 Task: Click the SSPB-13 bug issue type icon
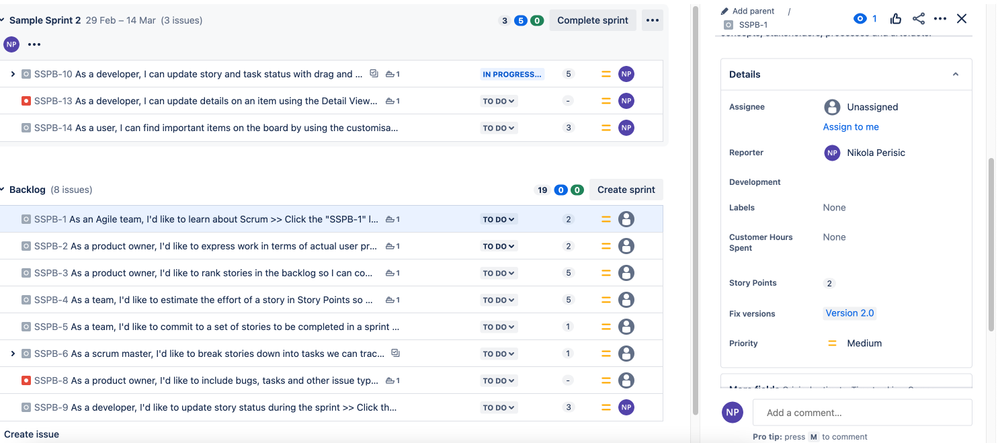pyautogui.click(x=26, y=101)
